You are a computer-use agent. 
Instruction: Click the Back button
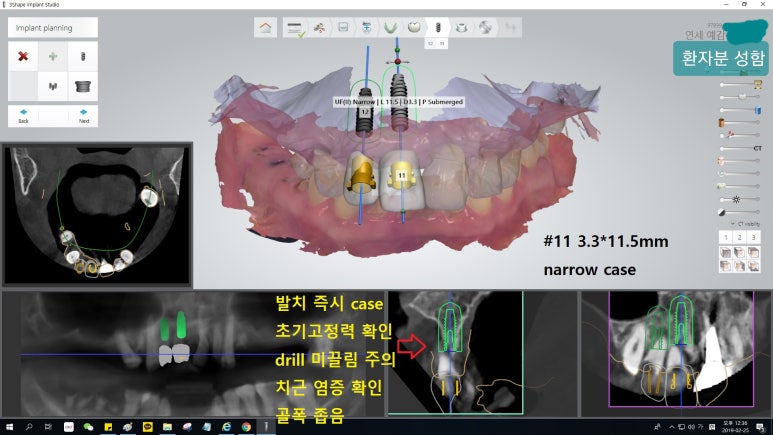(x=23, y=116)
